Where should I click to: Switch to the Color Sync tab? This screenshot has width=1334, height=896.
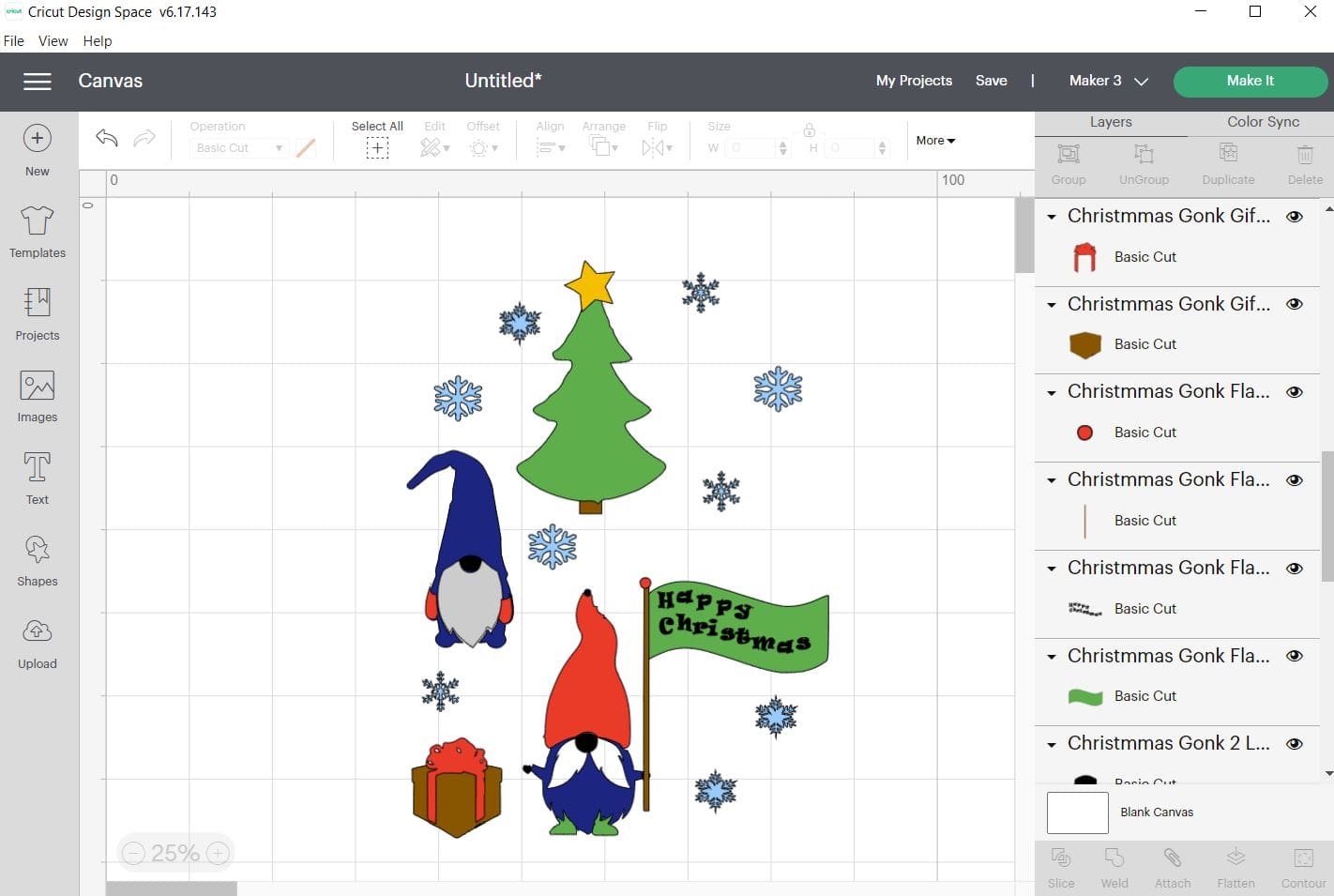coord(1263,122)
